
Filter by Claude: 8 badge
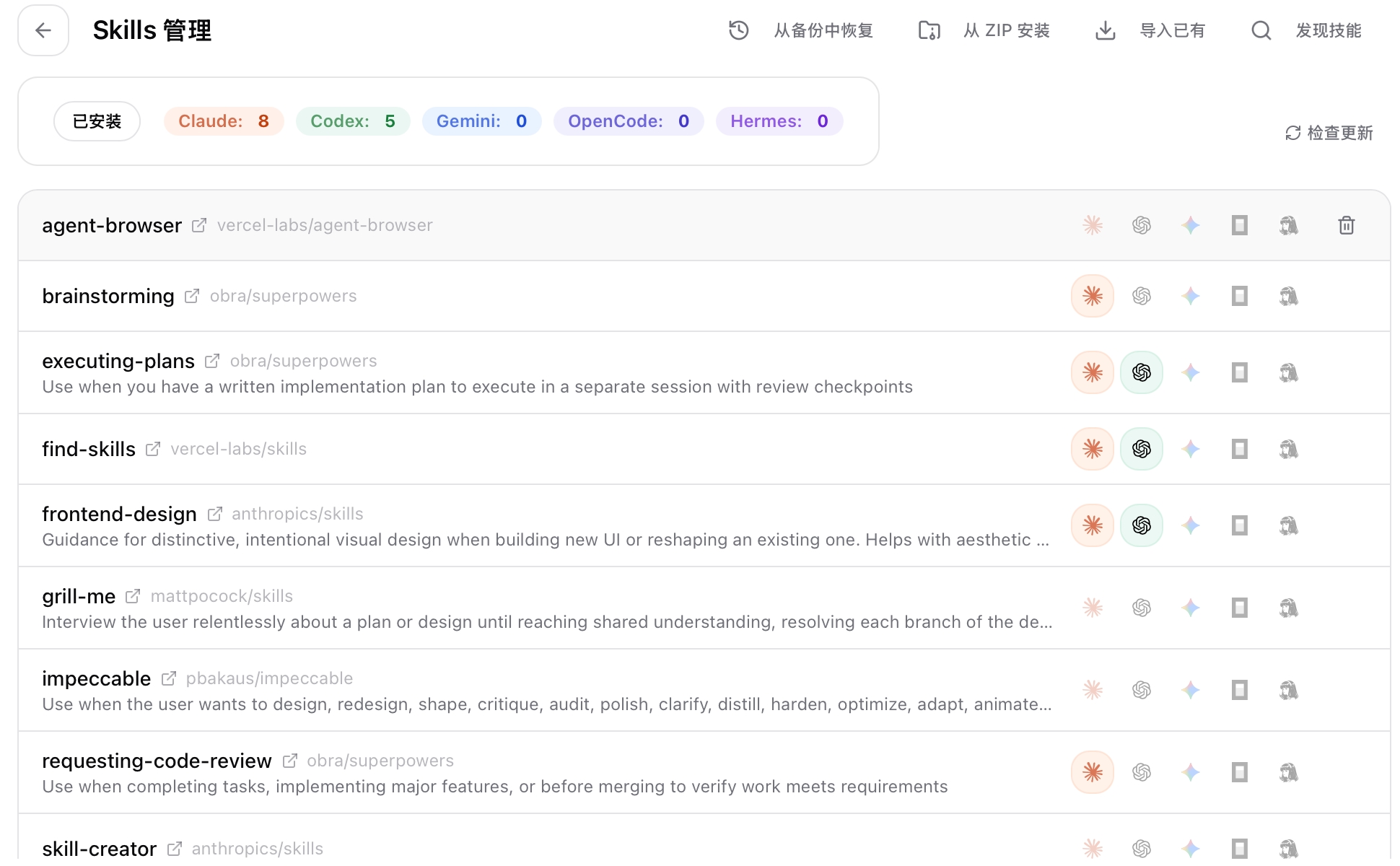224,121
